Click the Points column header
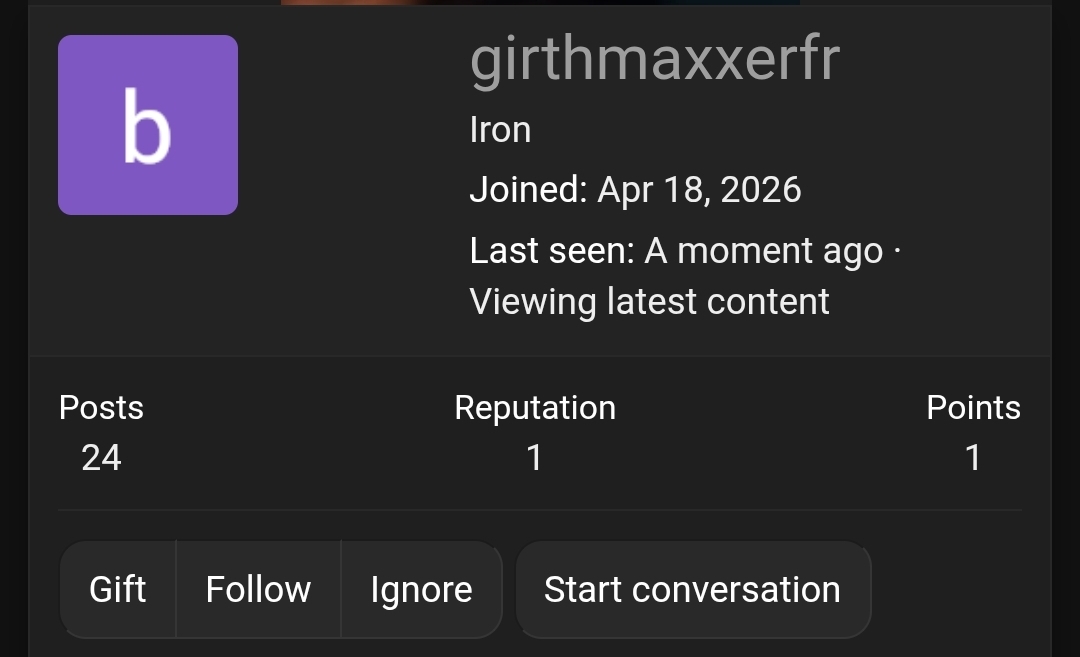Screen dimensions: 1080x657 click(x=973, y=407)
